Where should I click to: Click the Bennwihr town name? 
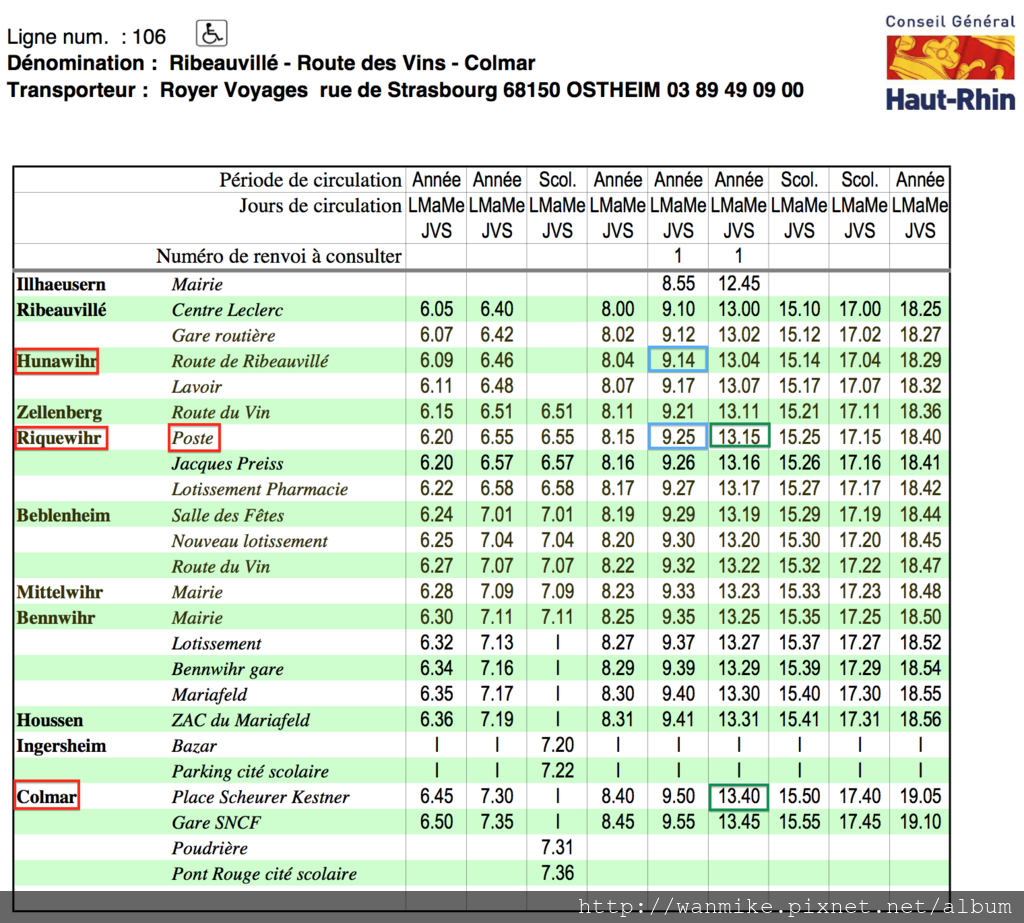pos(56,617)
